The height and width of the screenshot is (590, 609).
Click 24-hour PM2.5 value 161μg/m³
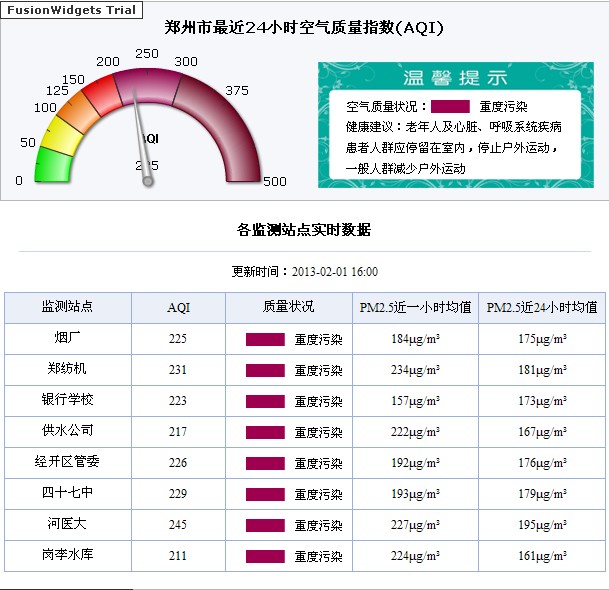(542, 556)
